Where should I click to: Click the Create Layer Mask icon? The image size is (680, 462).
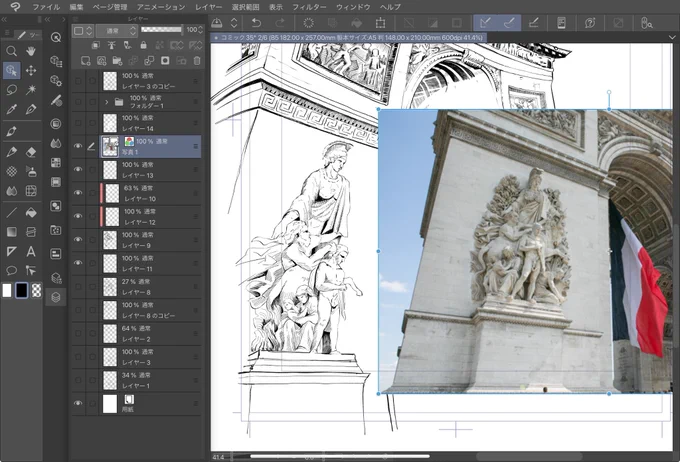[x=165, y=61]
